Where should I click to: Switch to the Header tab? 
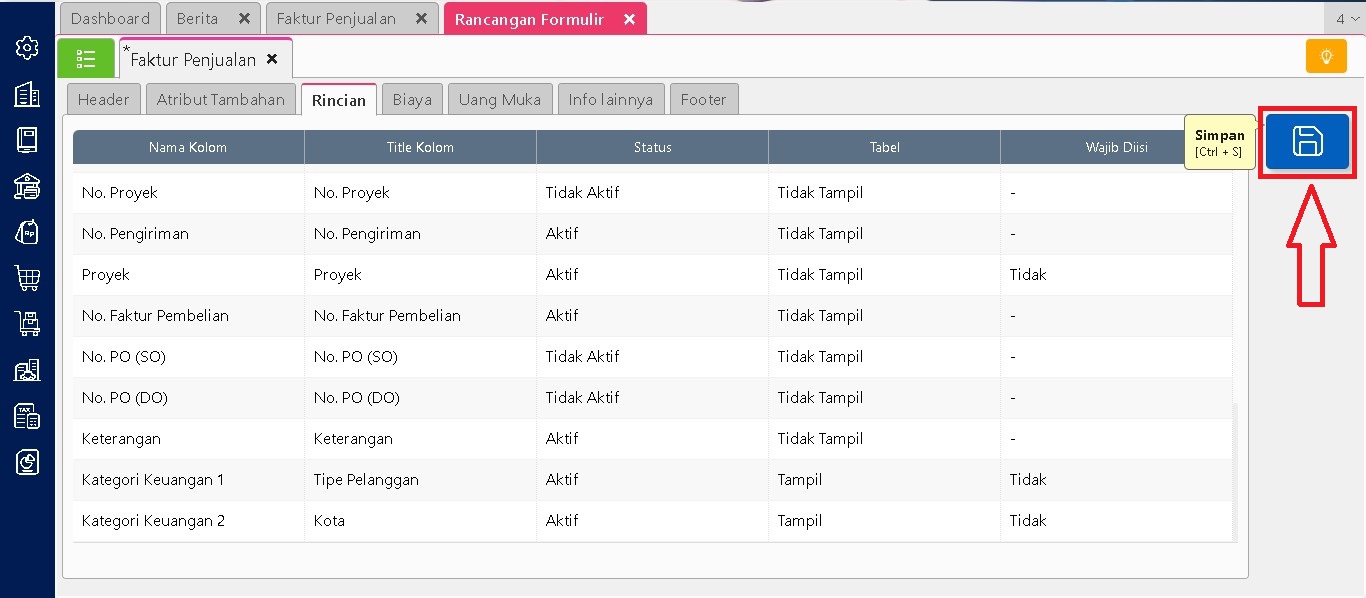pos(103,99)
